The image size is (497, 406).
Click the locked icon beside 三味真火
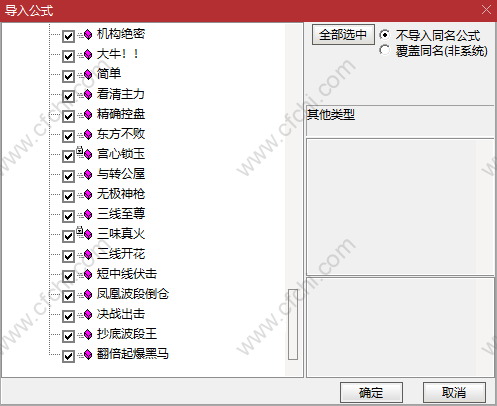(x=84, y=233)
